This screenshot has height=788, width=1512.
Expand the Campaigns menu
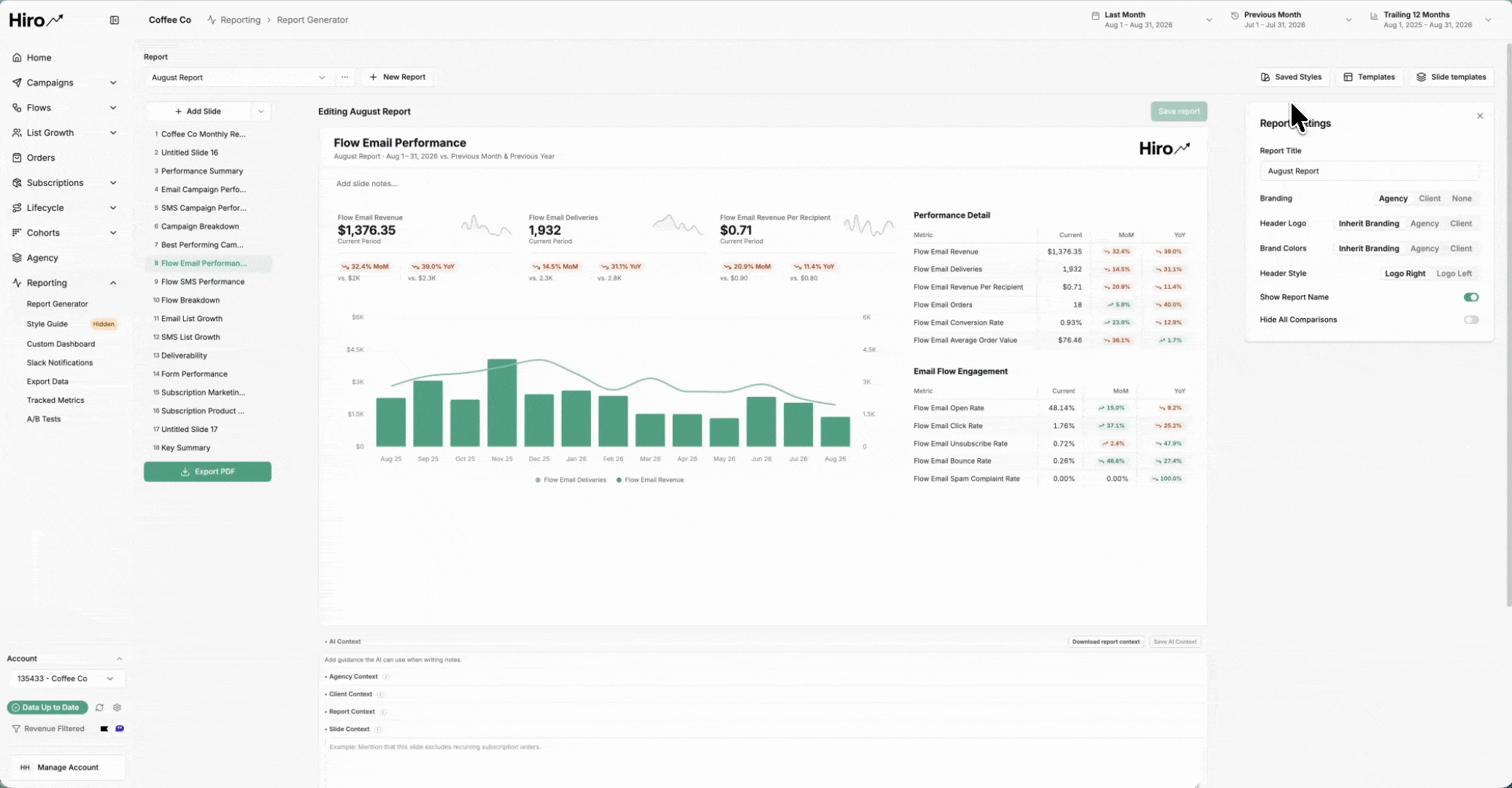tap(64, 82)
